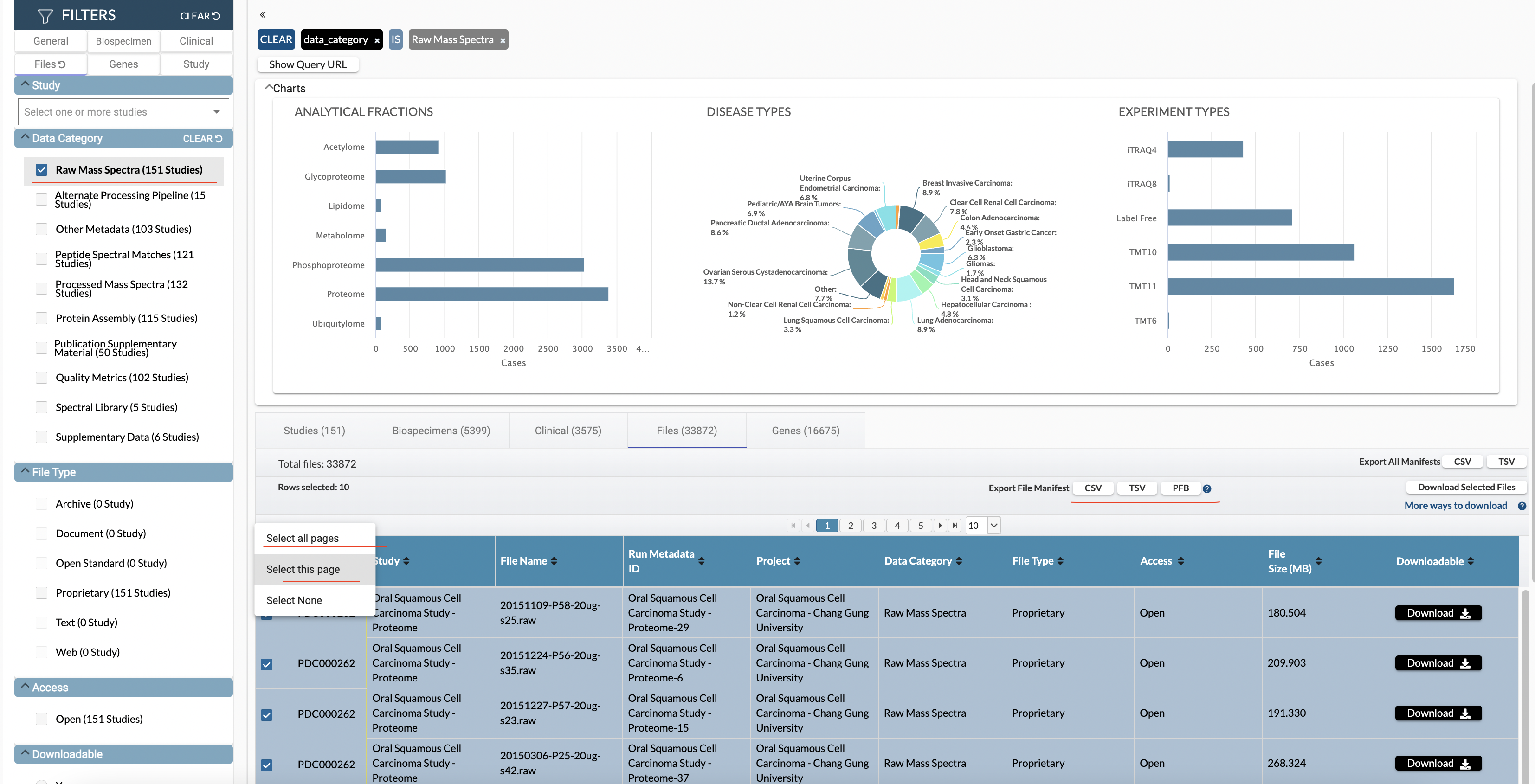
Task: Click the Proteome bar in Analytical Fractions chart
Action: pos(491,294)
